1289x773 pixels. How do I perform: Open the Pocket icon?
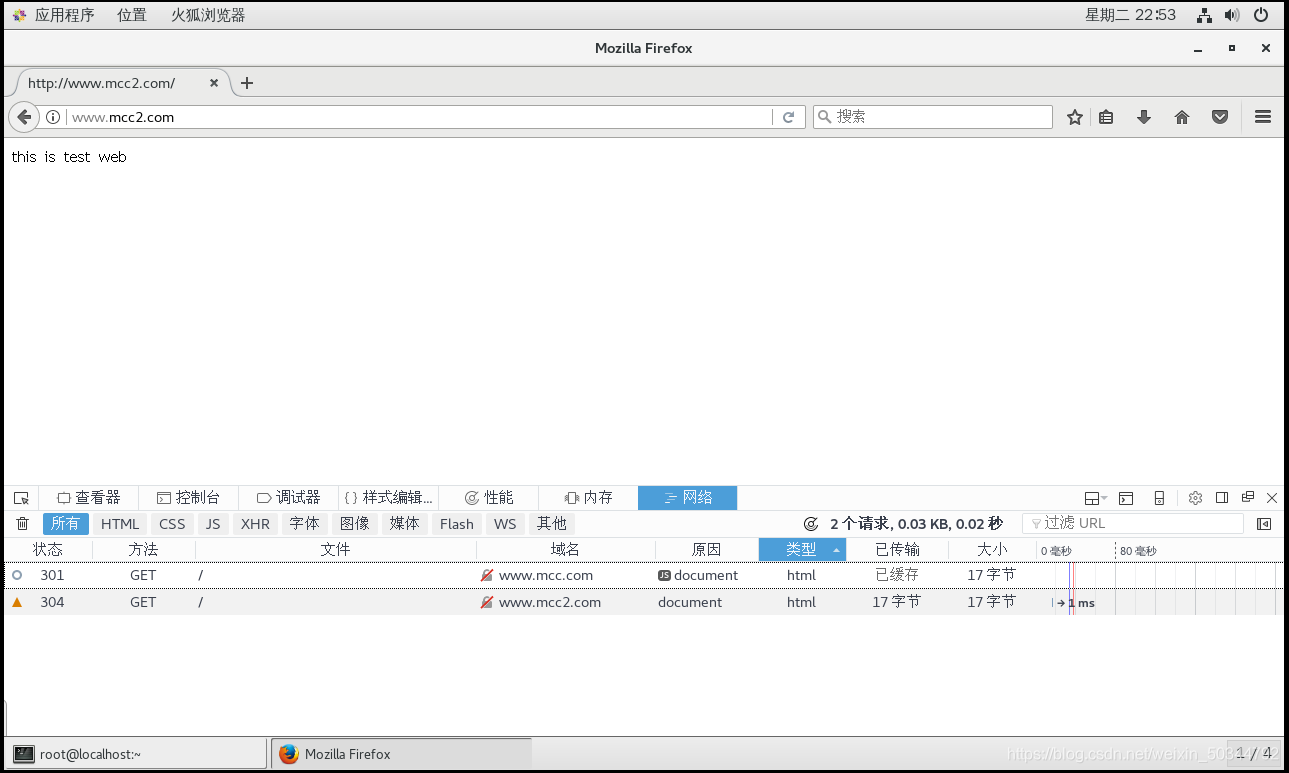click(x=1220, y=117)
